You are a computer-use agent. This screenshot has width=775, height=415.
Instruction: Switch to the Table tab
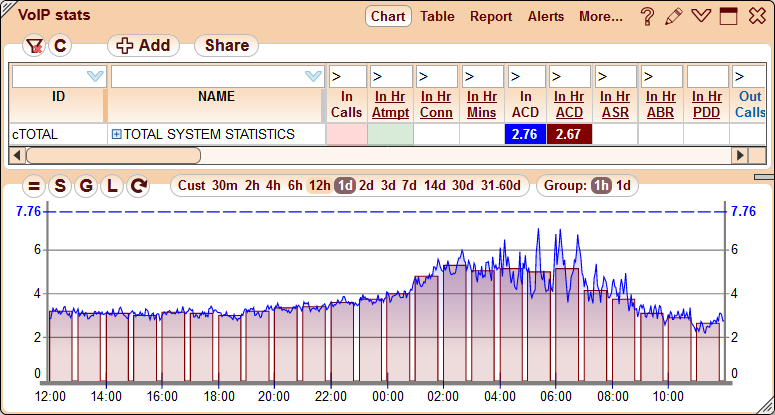click(x=437, y=17)
